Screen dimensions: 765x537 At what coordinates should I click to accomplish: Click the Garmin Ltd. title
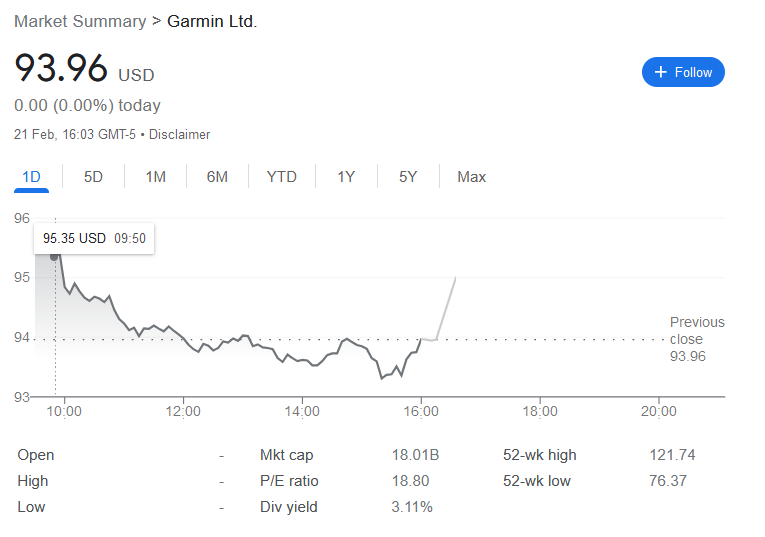pos(212,21)
